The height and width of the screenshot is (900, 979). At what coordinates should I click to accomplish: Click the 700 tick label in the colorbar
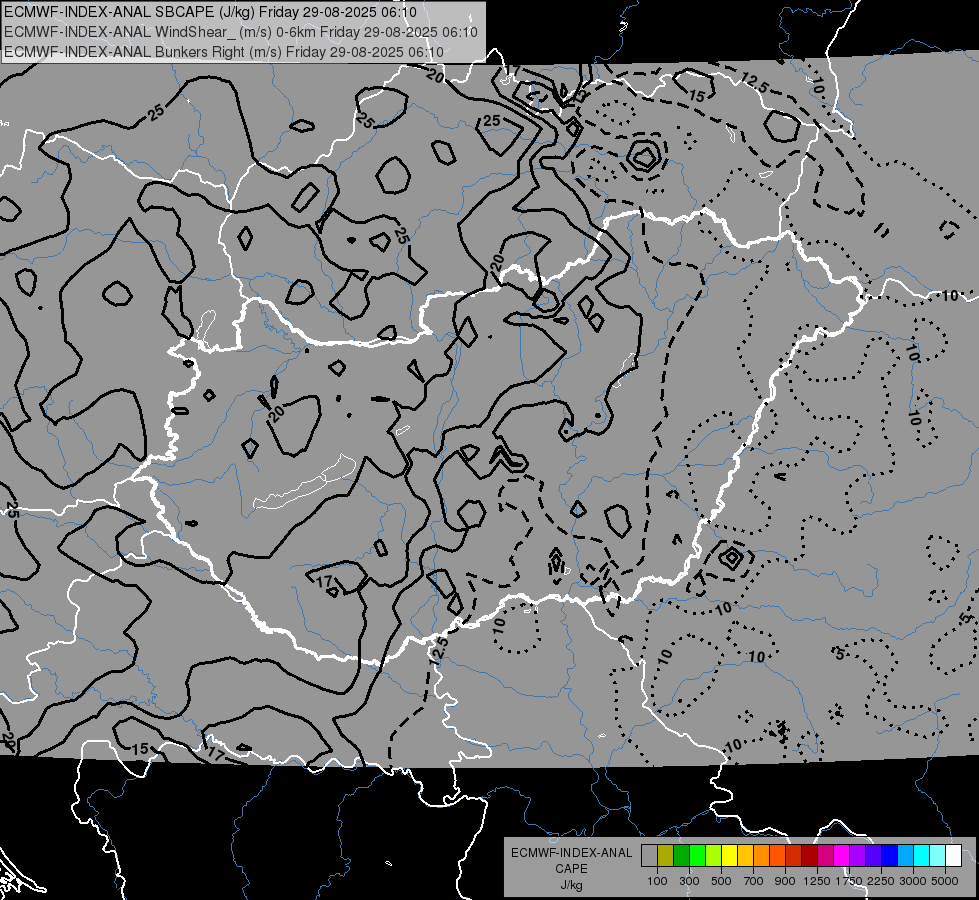754,881
